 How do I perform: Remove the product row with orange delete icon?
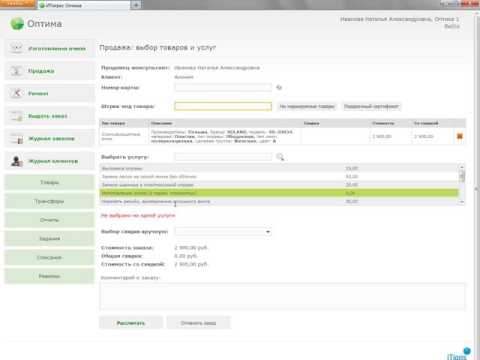coord(460,136)
